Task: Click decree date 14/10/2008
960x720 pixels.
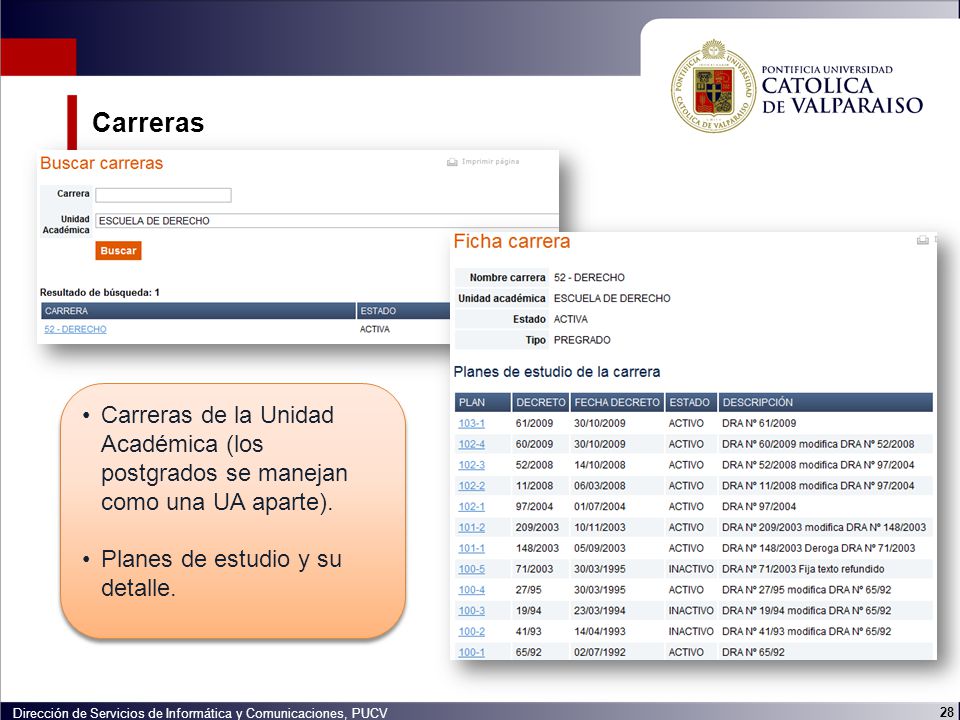Action: 599,465
